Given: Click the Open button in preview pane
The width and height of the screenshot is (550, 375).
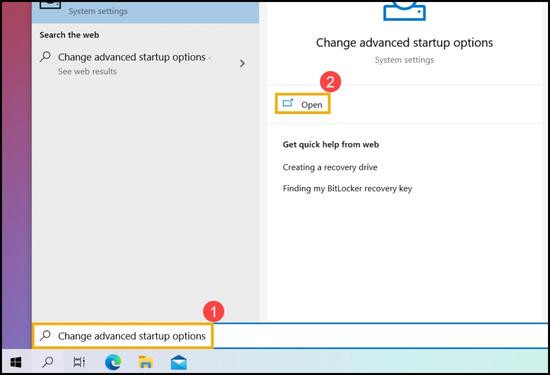Looking at the screenshot, I should click(302, 104).
